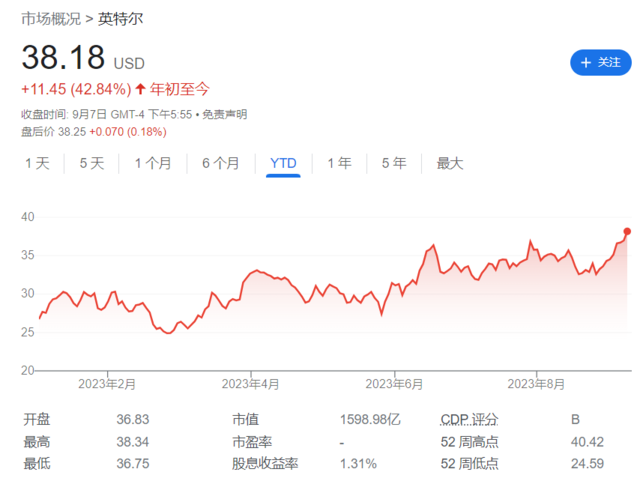Click 英特尔 in the breadcrumb
The width and height of the screenshot is (640, 487).
tap(120, 19)
